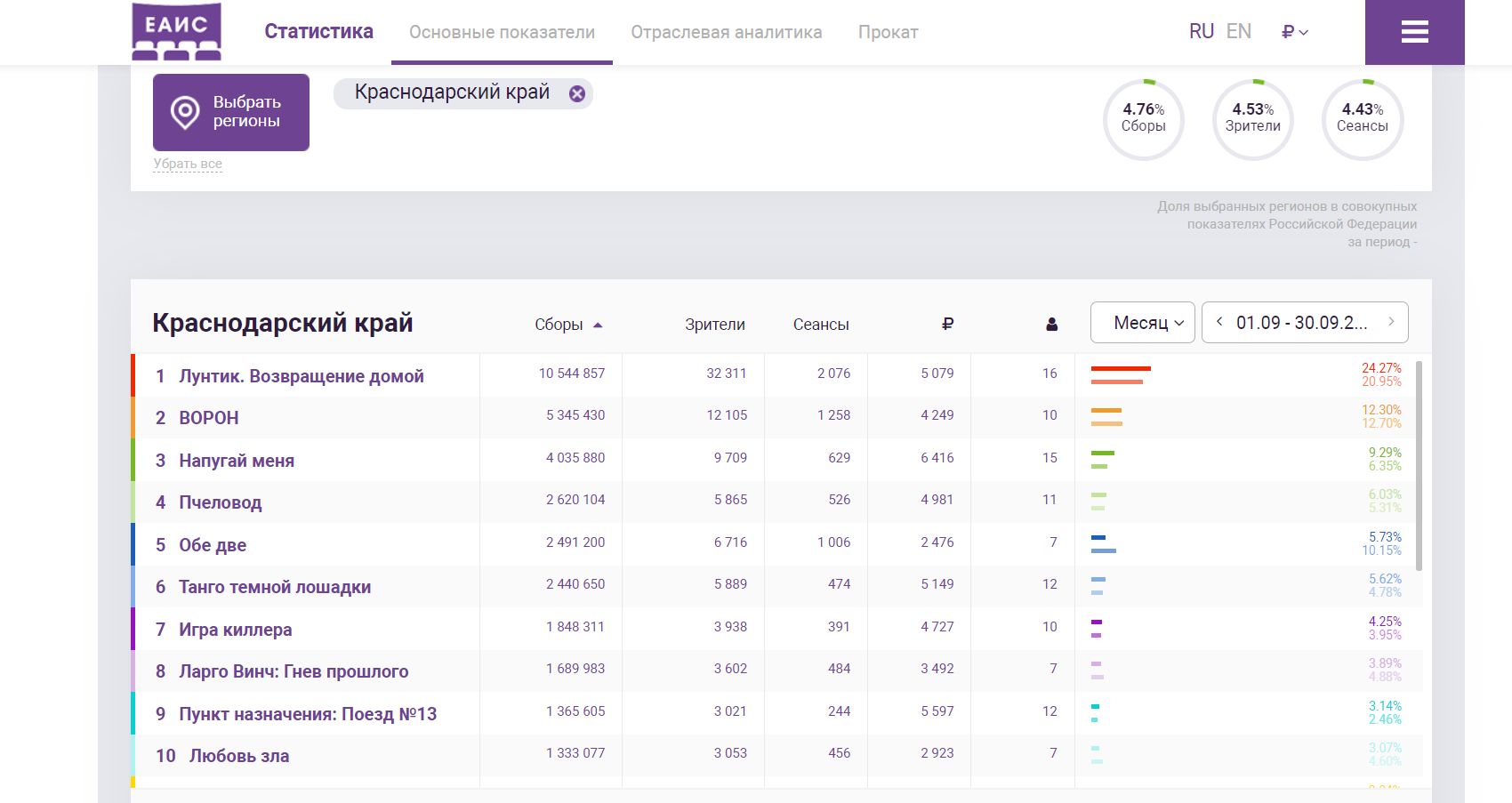Open the film Лунтик. Возвращение домой
This screenshot has width=1512, height=803.
[301, 376]
